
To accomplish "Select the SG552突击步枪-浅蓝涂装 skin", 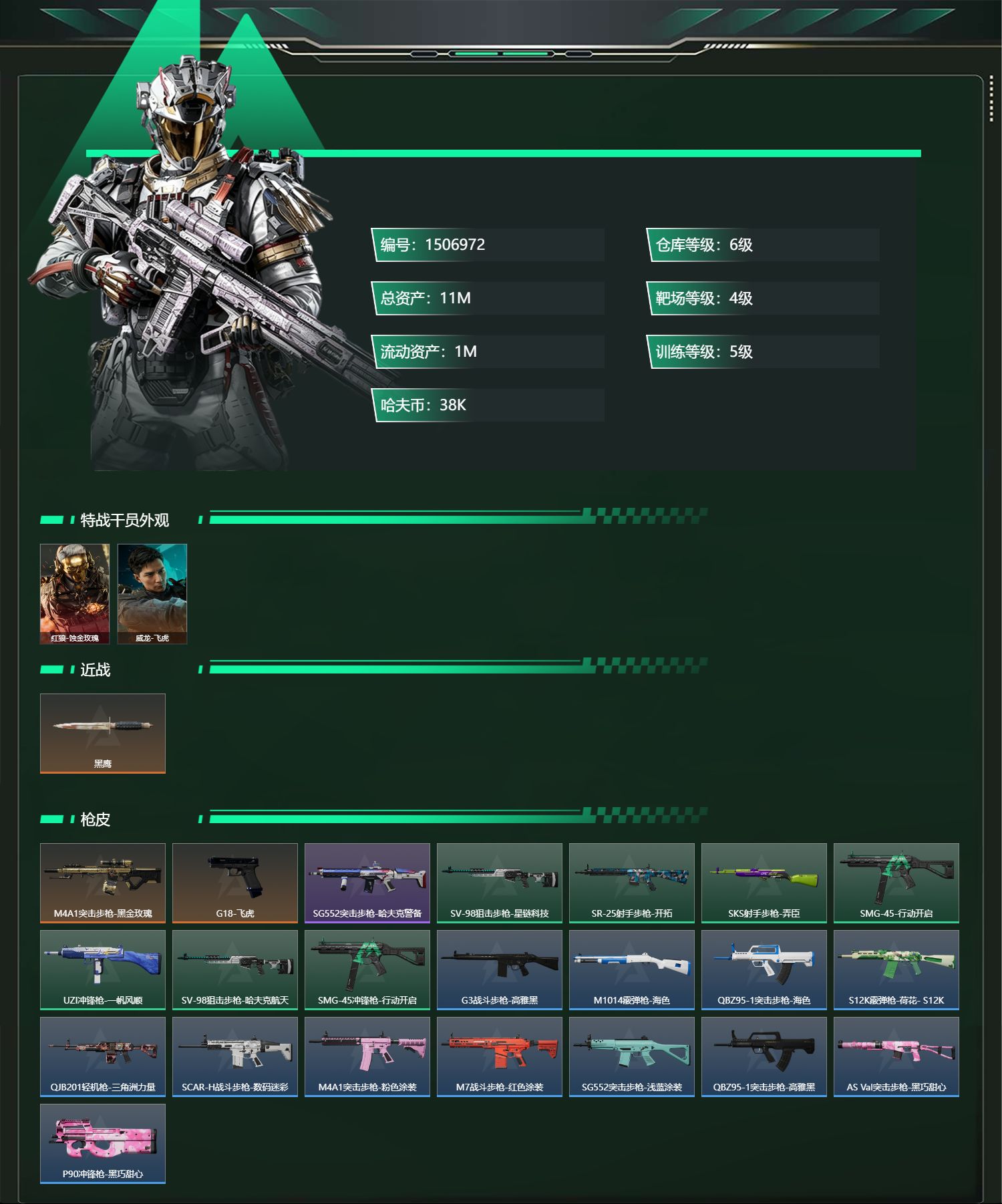I will click(x=632, y=1056).
